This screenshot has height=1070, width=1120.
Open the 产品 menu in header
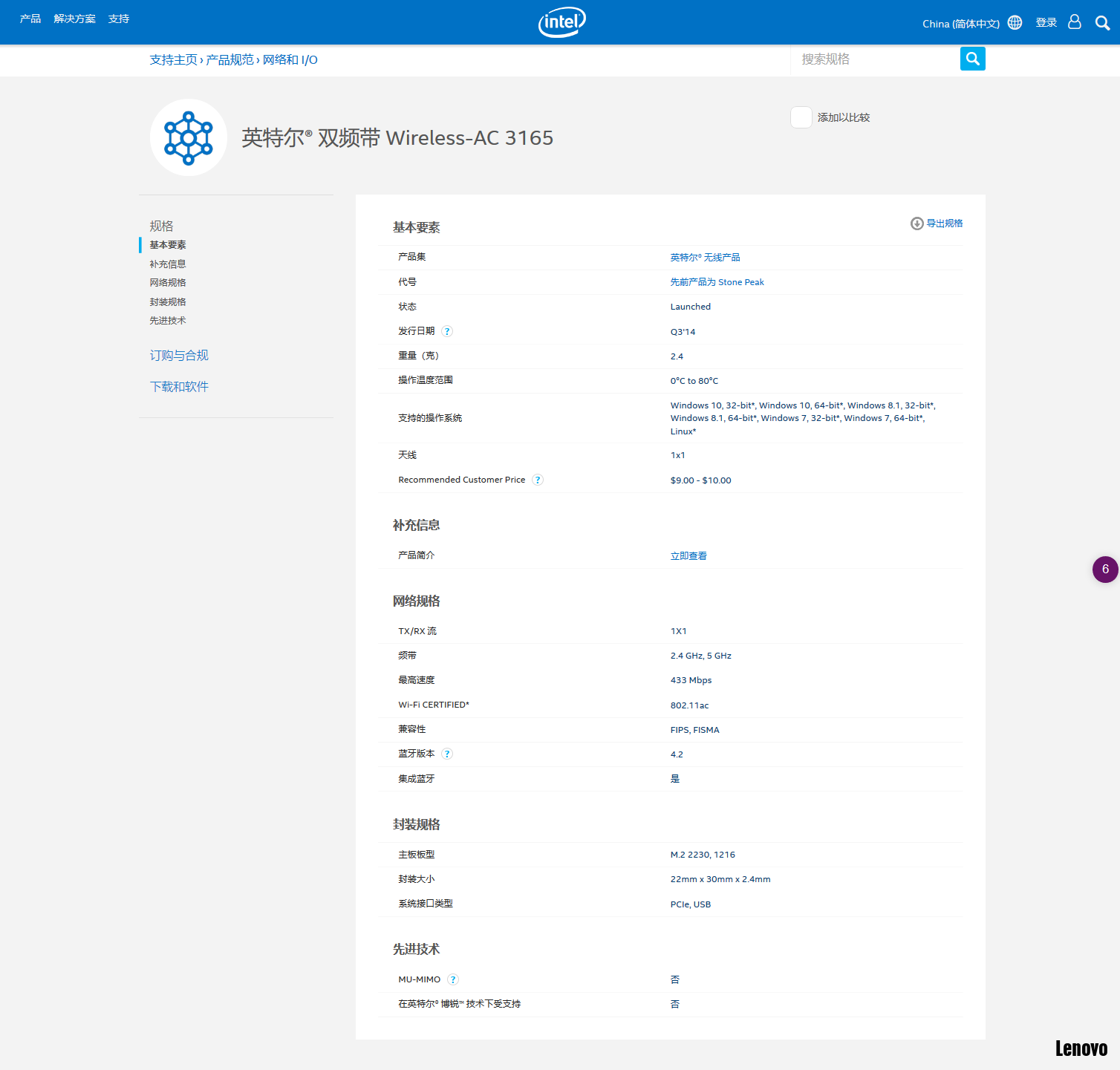[x=30, y=19]
